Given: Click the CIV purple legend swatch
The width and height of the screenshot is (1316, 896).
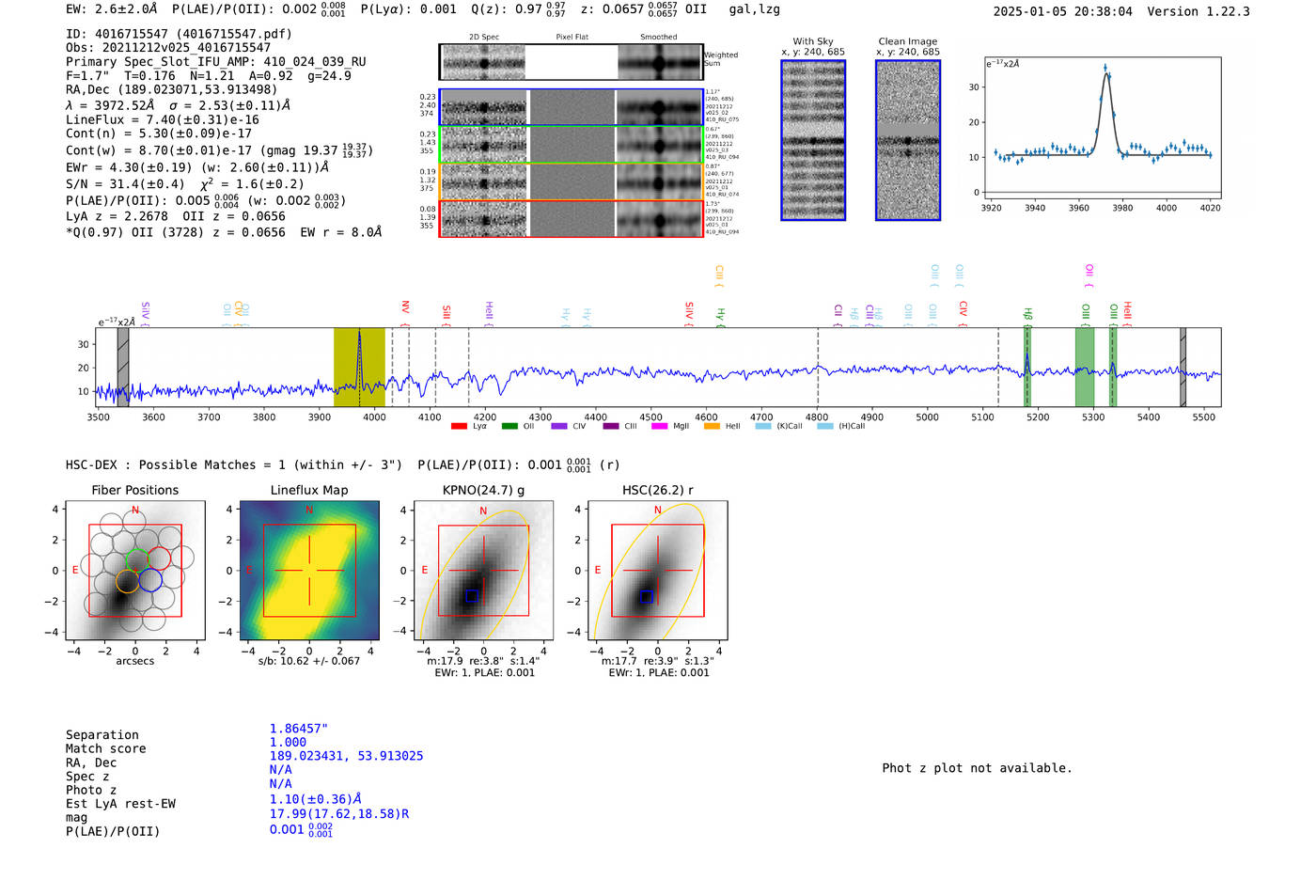Looking at the screenshot, I should (559, 427).
